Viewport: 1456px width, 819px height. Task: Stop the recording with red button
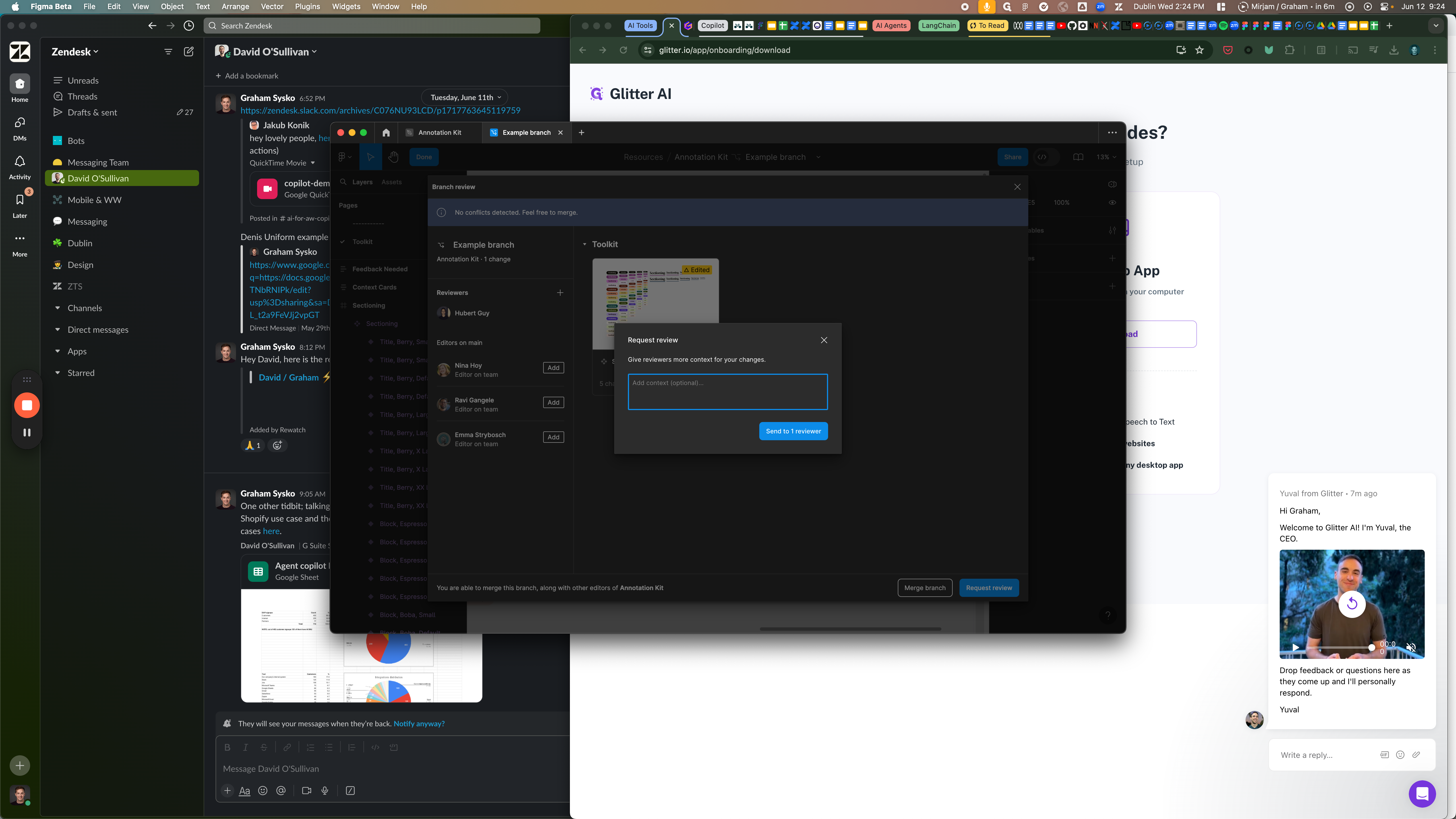[26, 405]
